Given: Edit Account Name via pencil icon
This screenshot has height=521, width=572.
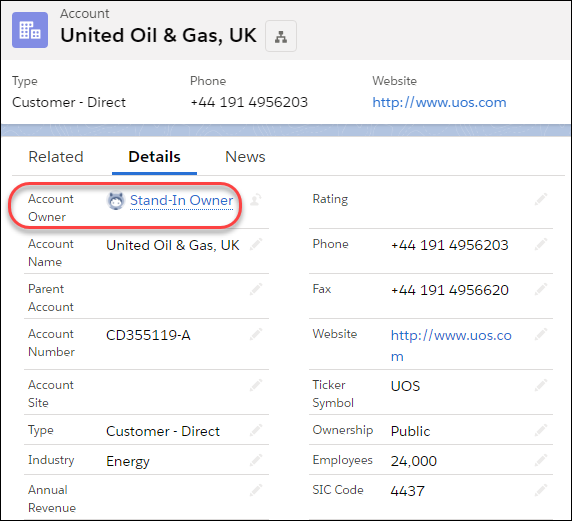Looking at the screenshot, I should pos(256,244).
